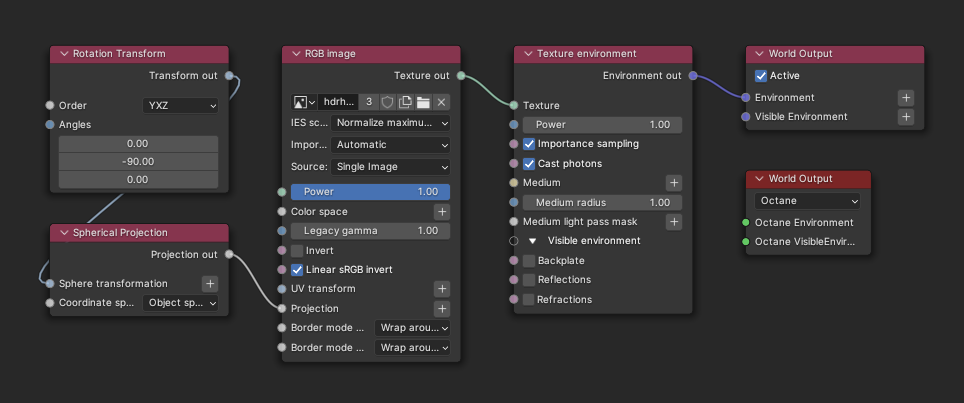This screenshot has width=964, height=403.
Task: Enable the Backplate checkbox
Action: (530, 260)
